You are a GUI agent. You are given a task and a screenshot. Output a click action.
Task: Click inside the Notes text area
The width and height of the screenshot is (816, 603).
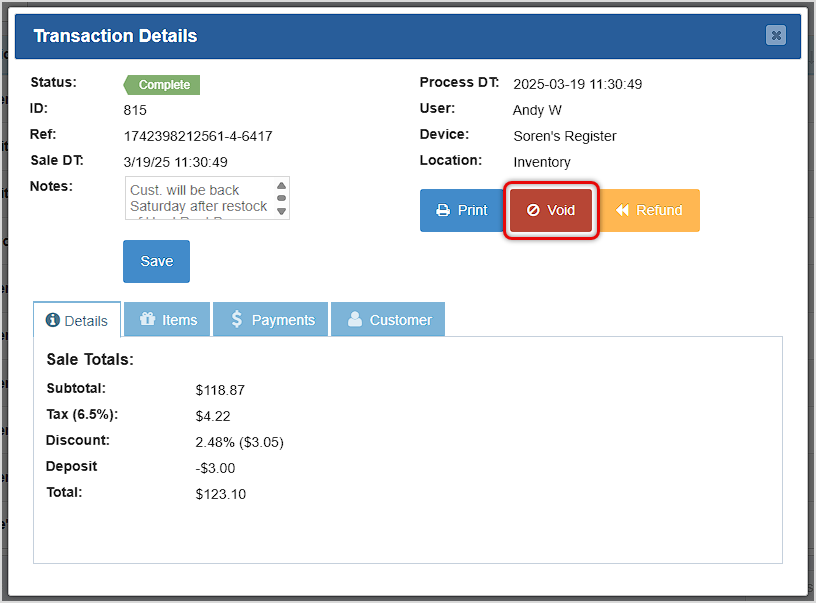(x=195, y=198)
